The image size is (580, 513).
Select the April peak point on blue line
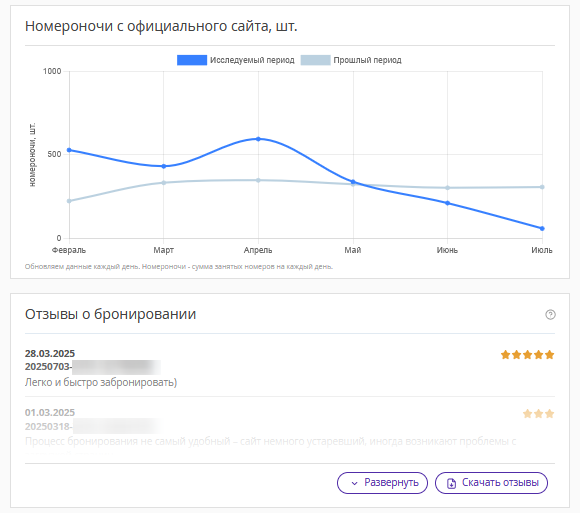258,139
